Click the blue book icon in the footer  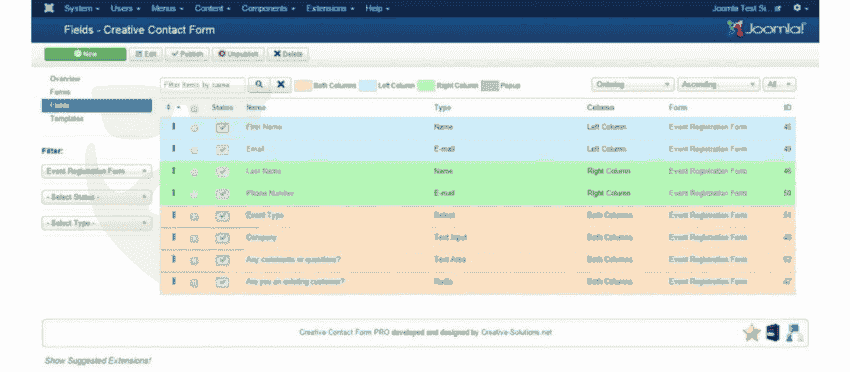772,332
